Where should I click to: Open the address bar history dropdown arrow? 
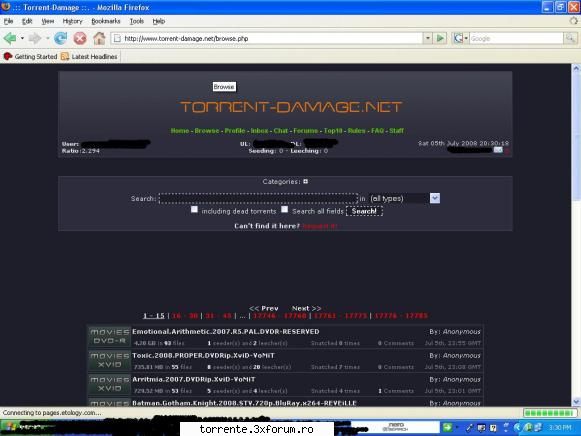click(x=428, y=38)
